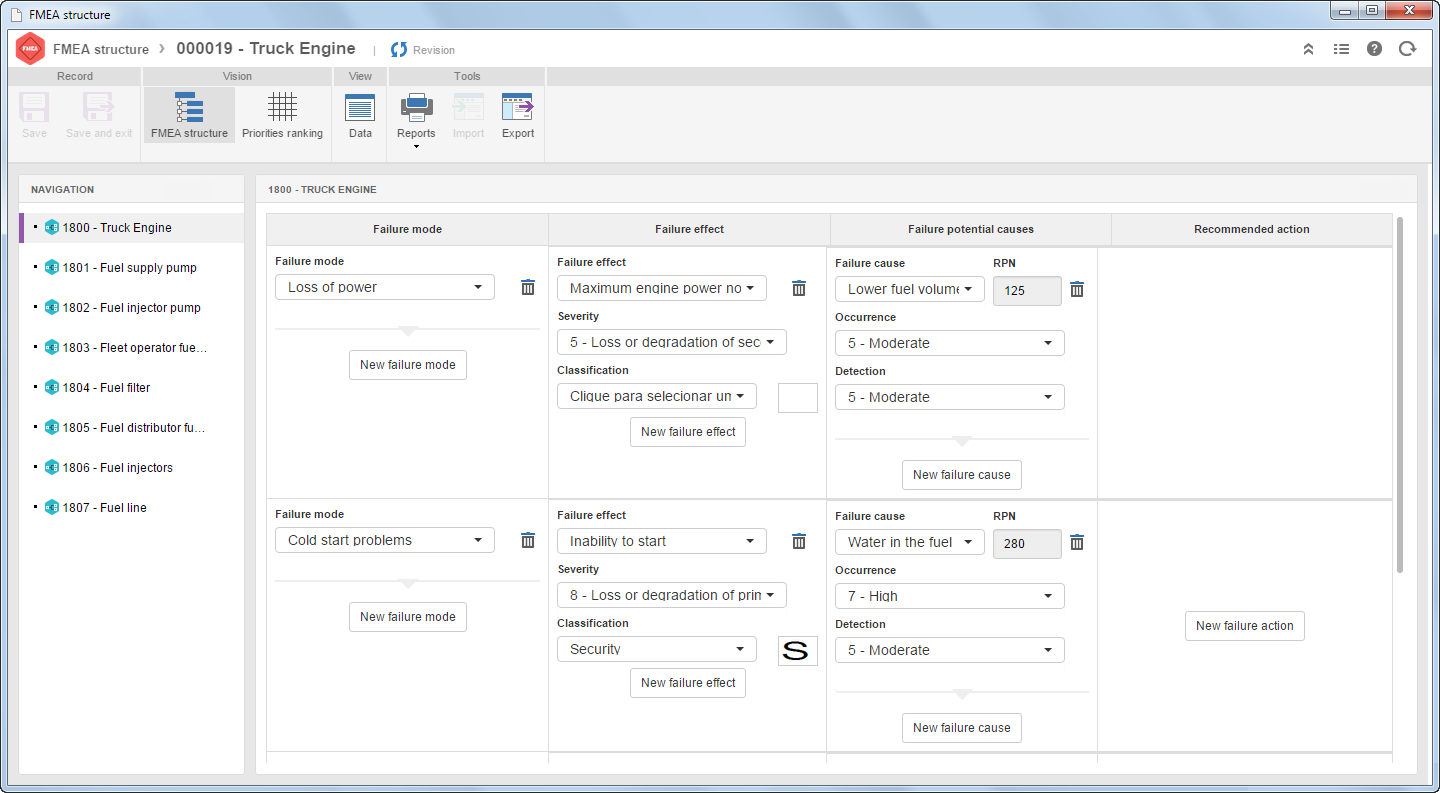Select the FMEA structure vision toggle
The height and width of the screenshot is (793, 1440).
coord(189,115)
